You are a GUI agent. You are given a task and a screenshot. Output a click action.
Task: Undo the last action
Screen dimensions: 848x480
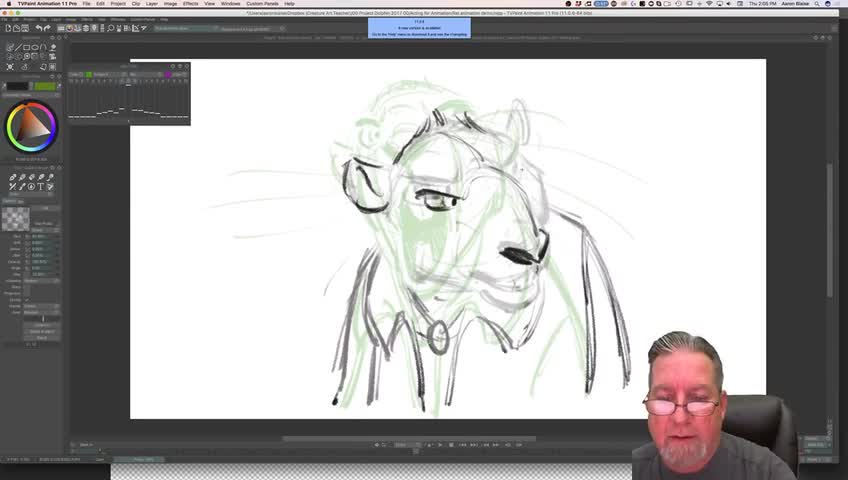(x=38, y=28)
